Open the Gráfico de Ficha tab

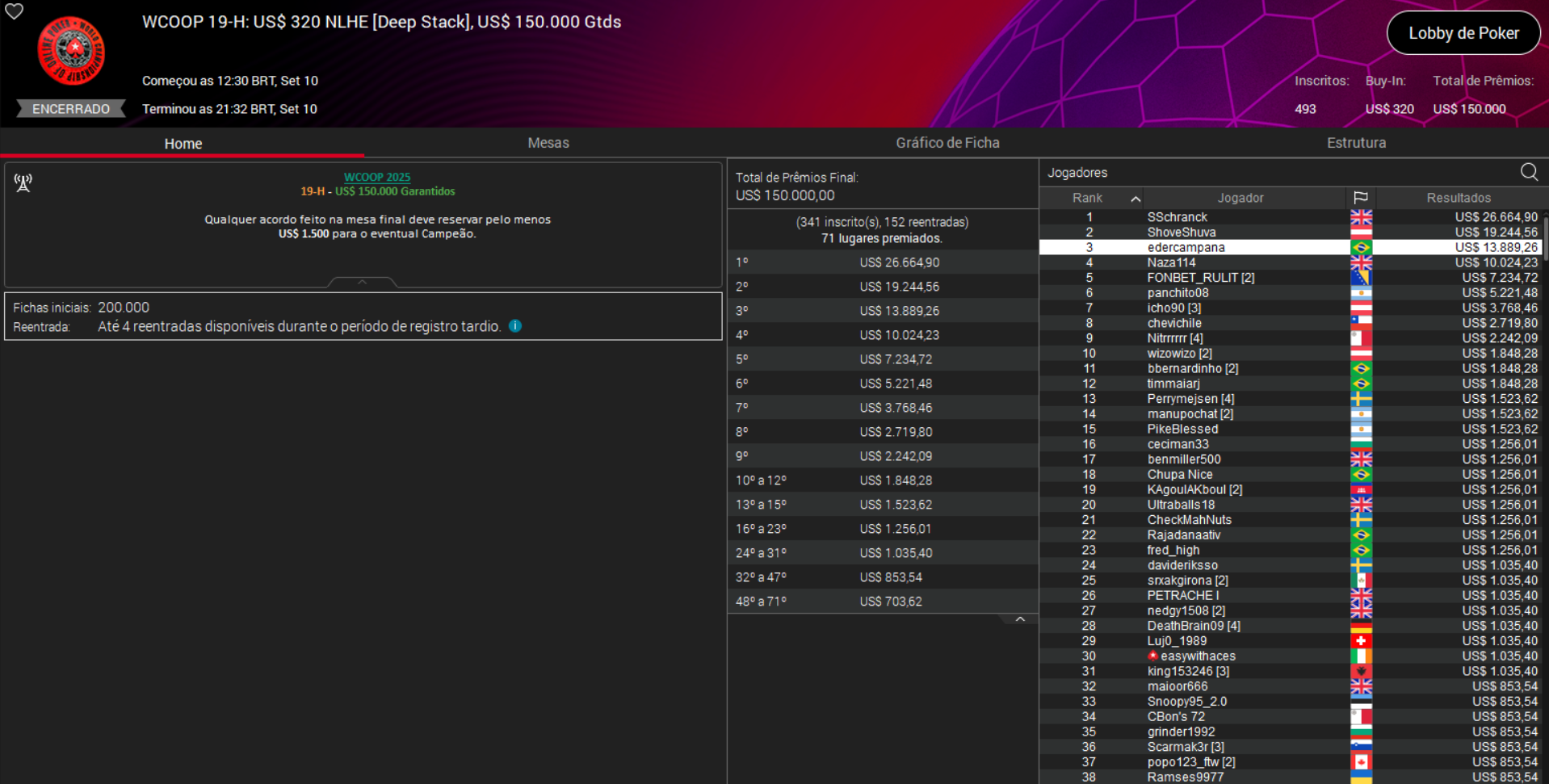947,143
